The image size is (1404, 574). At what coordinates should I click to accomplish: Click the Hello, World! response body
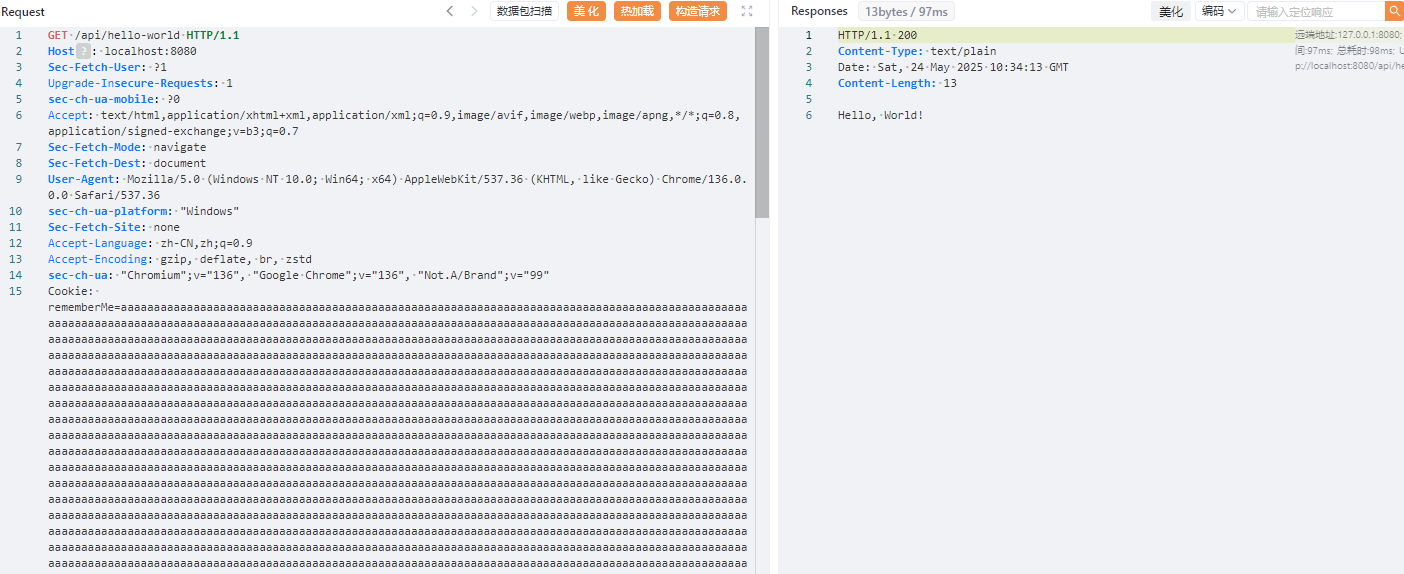[880, 115]
